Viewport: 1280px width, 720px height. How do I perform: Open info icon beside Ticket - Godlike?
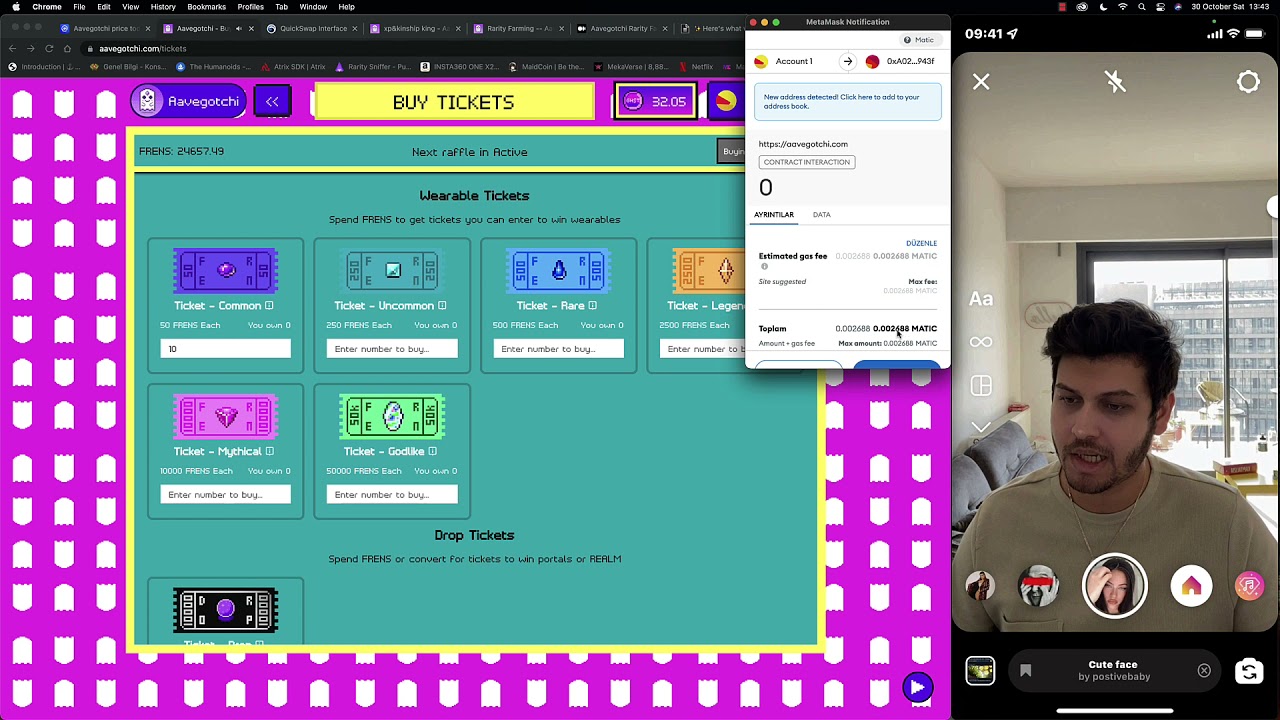(432, 452)
